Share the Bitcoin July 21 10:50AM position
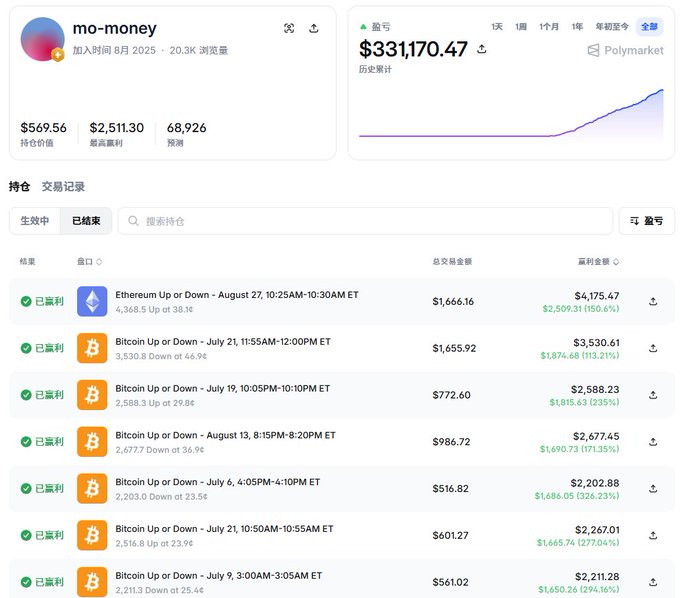 [653, 536]
